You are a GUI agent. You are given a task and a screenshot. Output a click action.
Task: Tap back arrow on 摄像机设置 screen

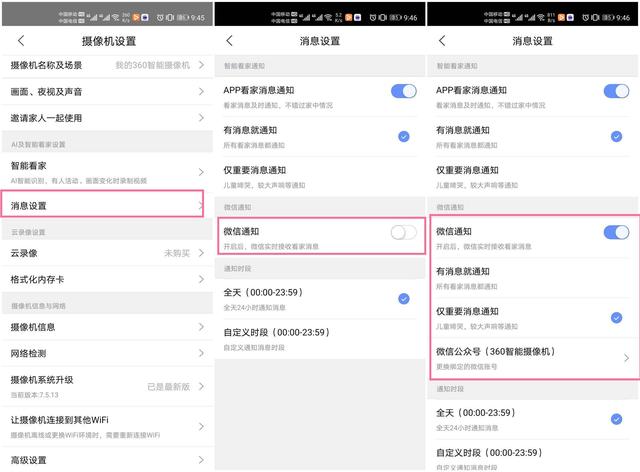[21, 40]
